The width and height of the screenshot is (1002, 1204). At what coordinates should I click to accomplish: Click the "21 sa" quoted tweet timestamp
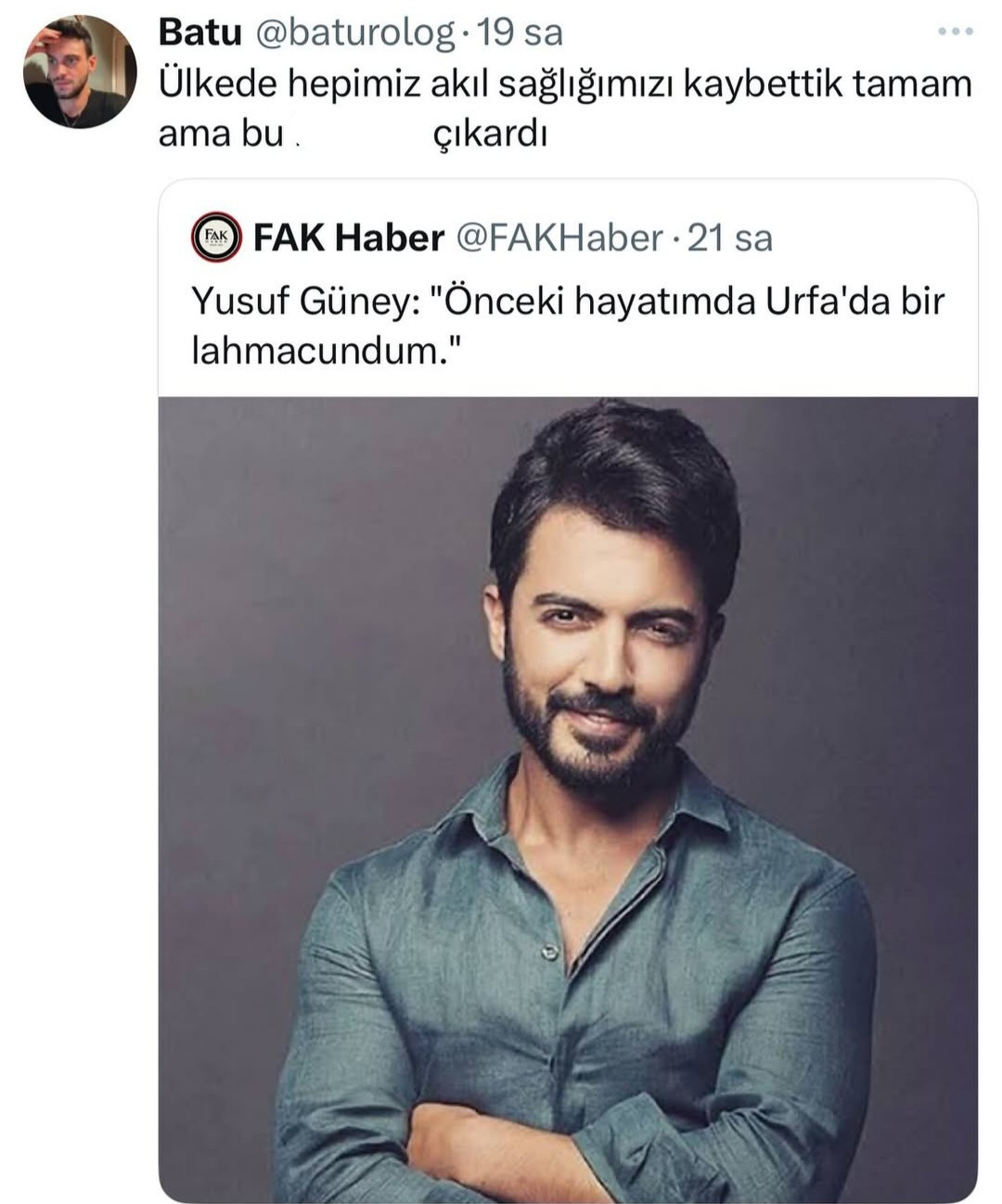729,238
